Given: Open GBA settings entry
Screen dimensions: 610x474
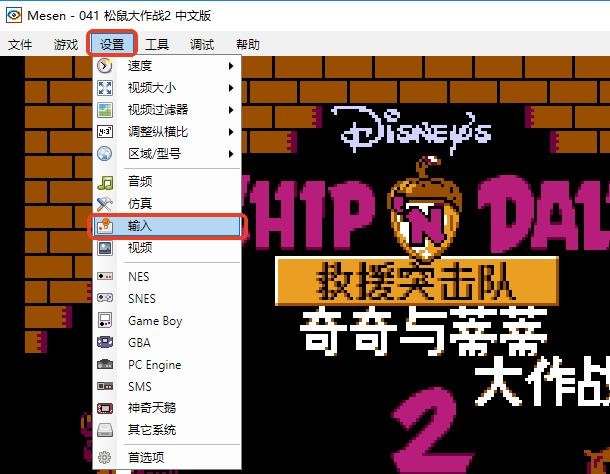Looking at the screenshot, I should pos(167,342).
